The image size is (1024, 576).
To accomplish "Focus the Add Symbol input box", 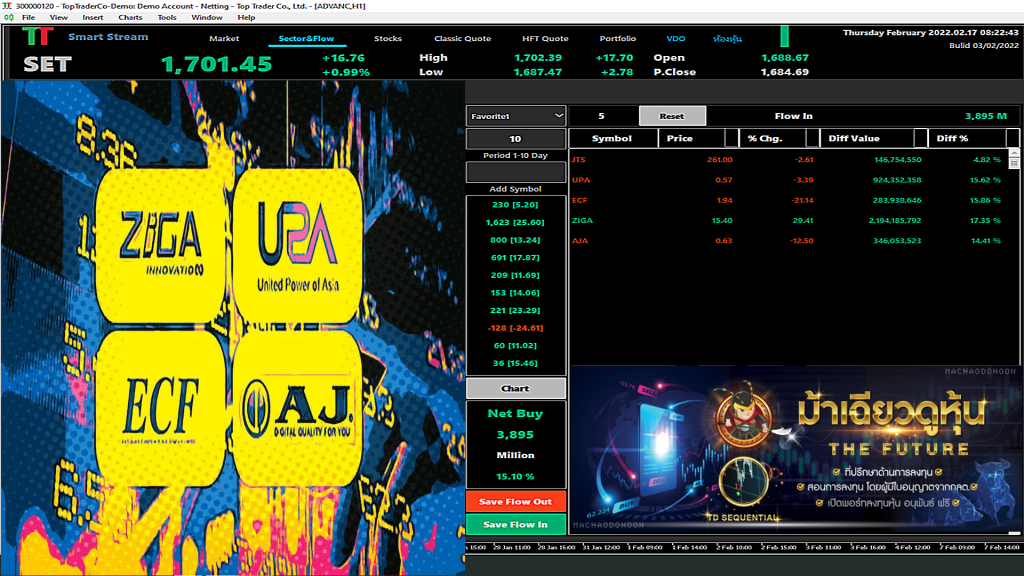I will pyautogui.click(x=515, y=172).
